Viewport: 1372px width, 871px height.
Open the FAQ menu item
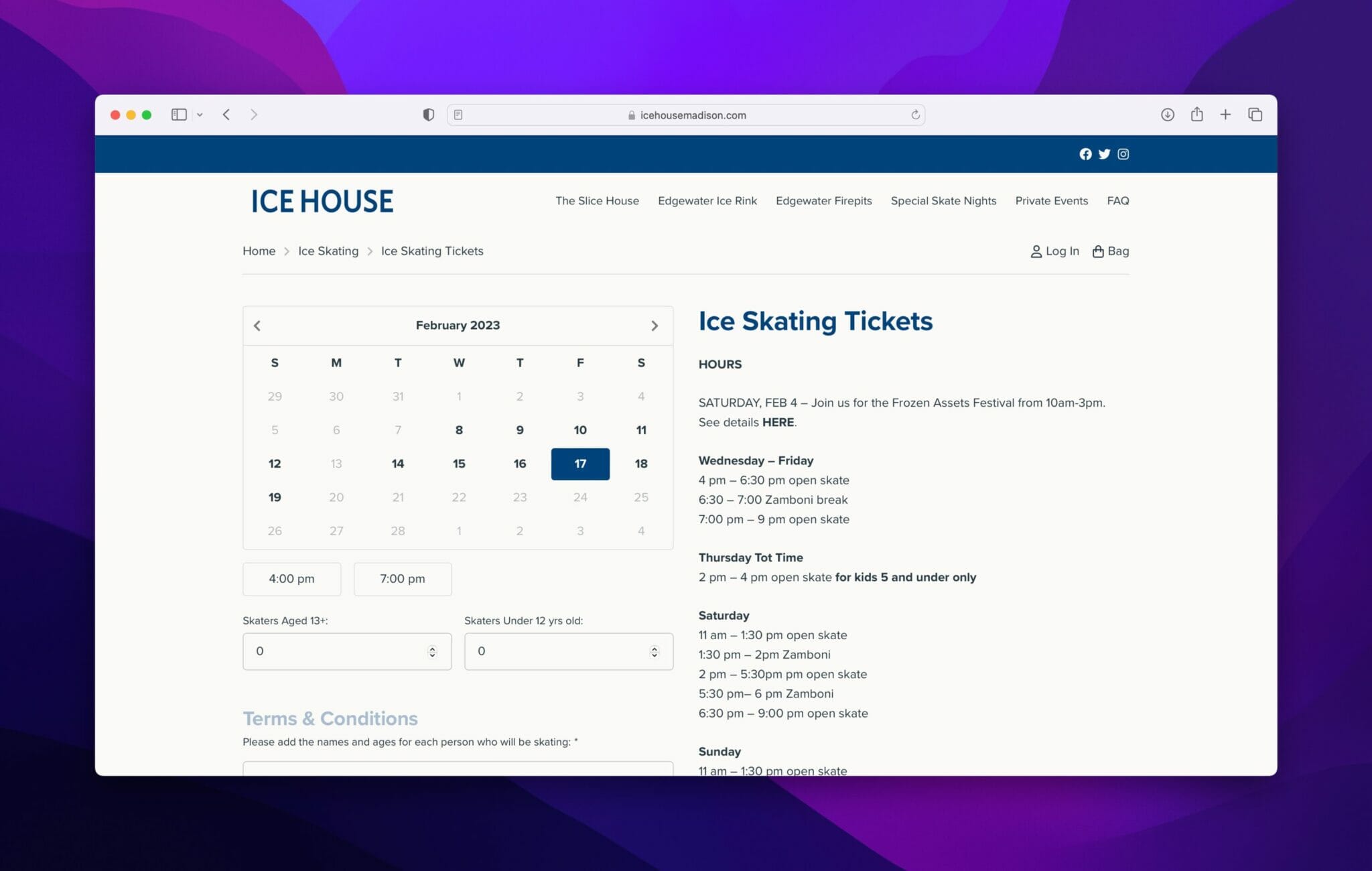coord(1117,201)
